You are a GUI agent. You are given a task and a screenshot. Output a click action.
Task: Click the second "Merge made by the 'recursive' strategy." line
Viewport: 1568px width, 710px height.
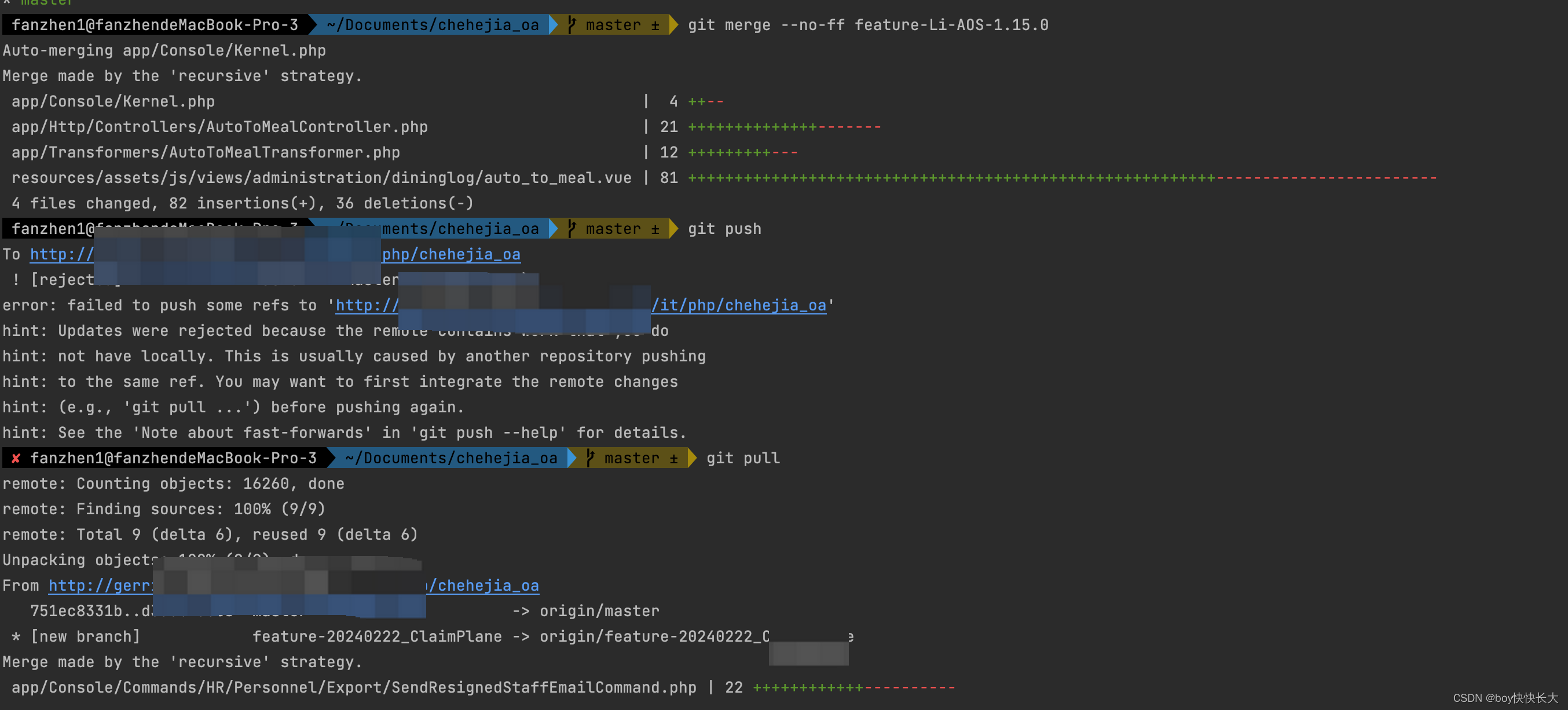click(182, 662)
